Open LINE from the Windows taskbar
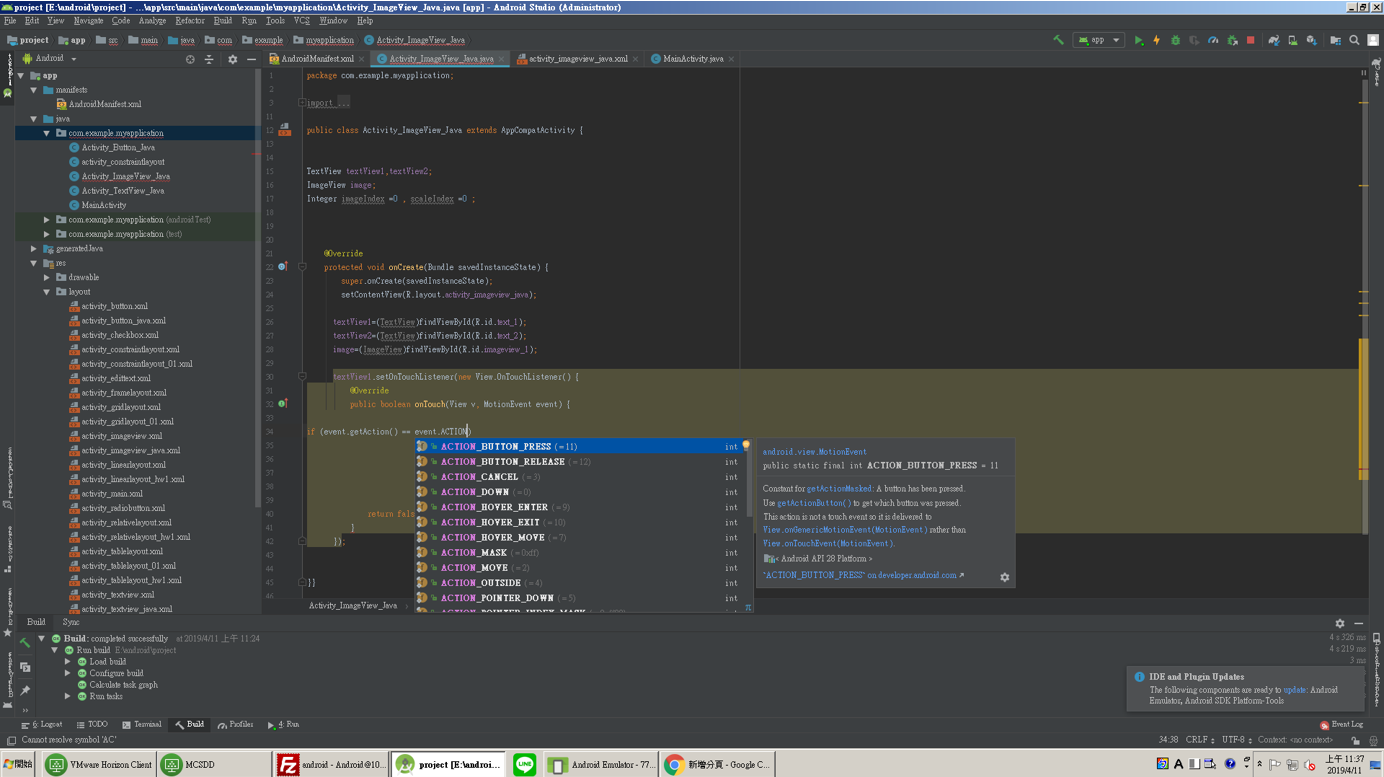 pyautogui.click(x=524, y=764)
